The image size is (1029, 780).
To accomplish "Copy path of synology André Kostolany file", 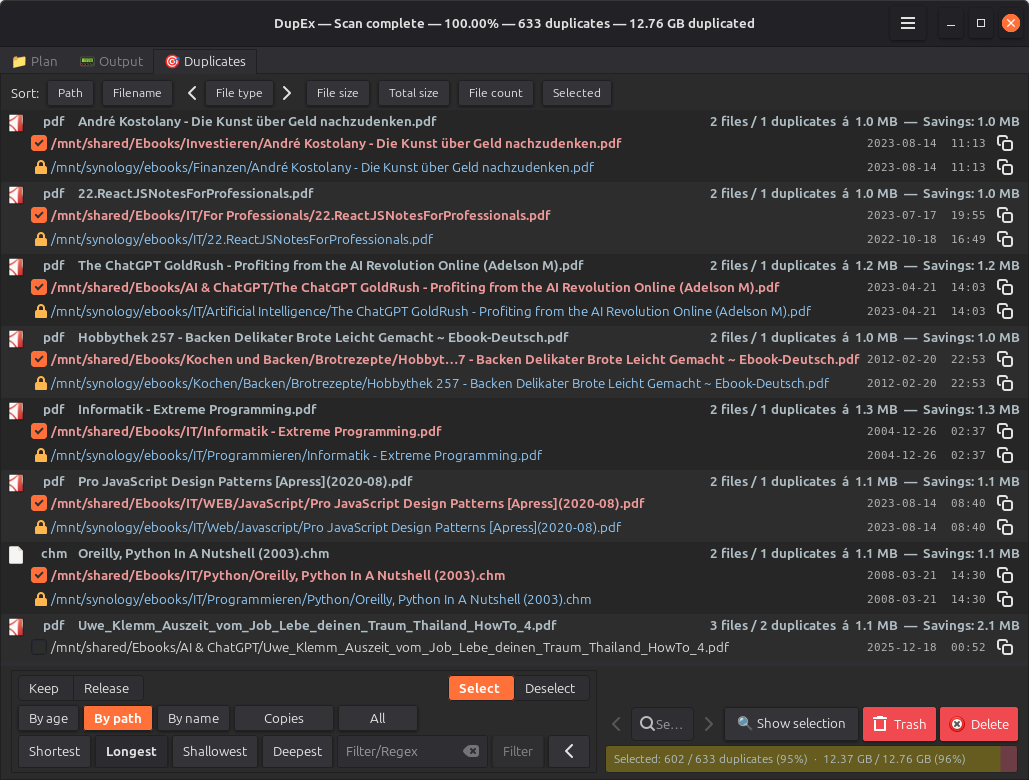I will click(x=1005, y=167).
